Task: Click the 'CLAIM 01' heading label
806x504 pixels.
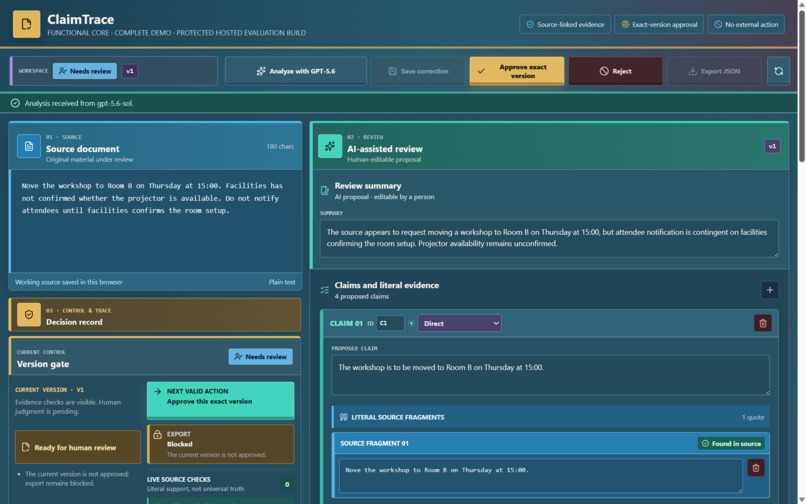Action: point(346,323)
